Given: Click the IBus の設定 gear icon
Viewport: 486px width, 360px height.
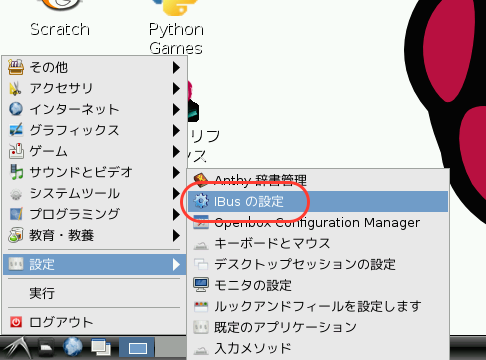Looking at the screenshot, I should coord(201,201).
